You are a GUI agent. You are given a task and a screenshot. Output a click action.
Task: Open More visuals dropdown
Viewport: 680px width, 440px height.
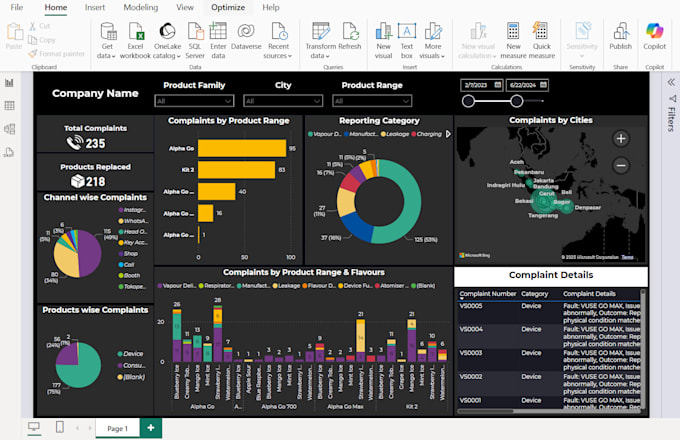pyautogui.click(x=432, y=41)
